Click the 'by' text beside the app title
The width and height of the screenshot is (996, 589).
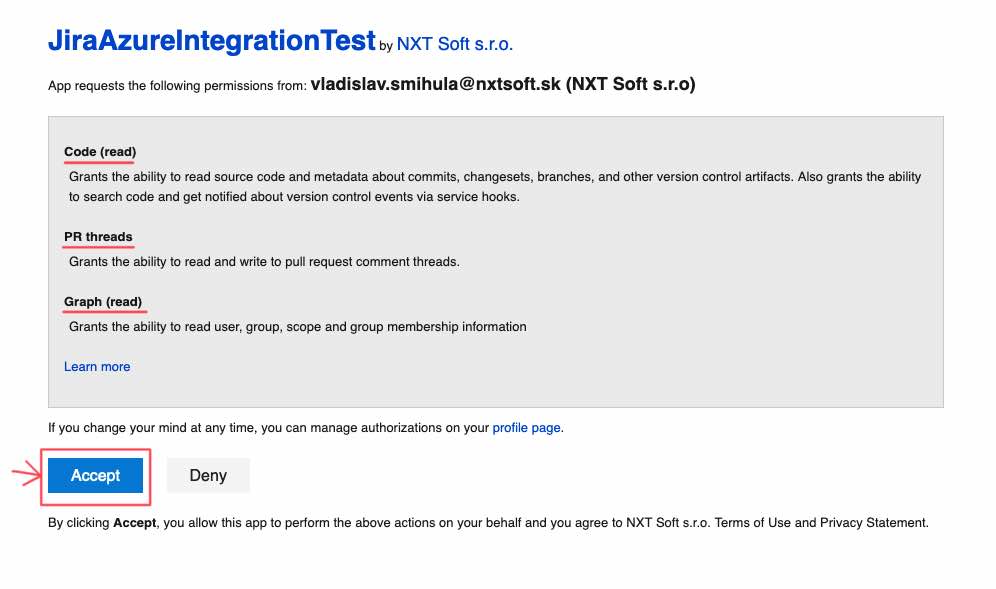pos(386,46)
